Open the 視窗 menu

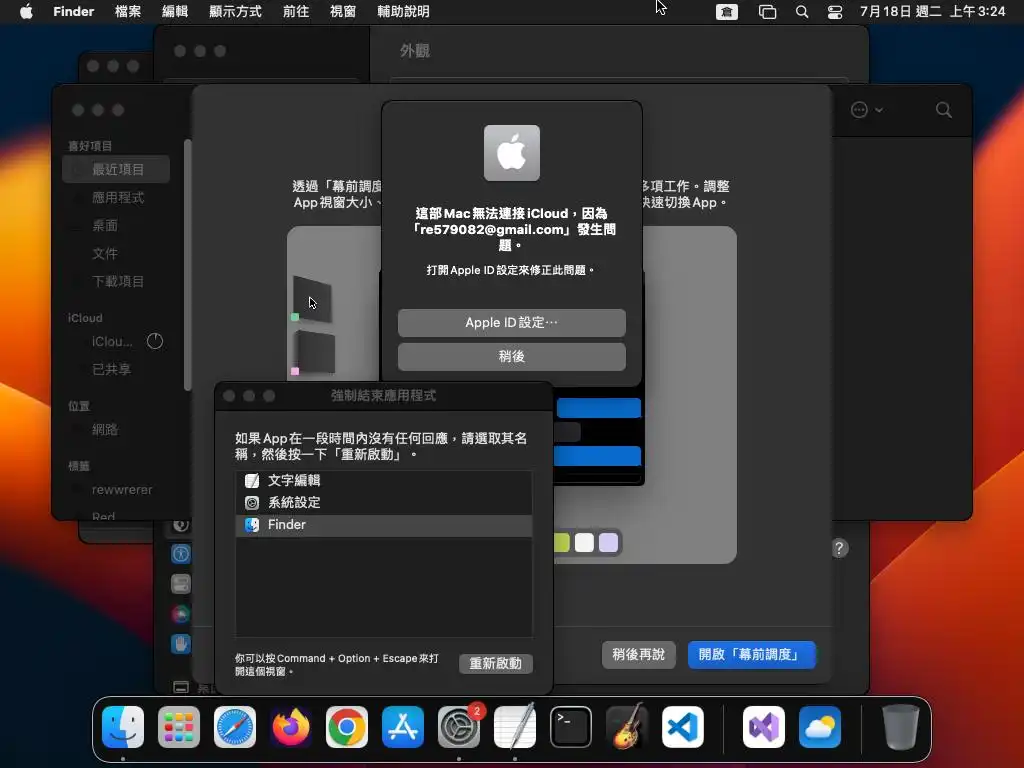(343, 11)
